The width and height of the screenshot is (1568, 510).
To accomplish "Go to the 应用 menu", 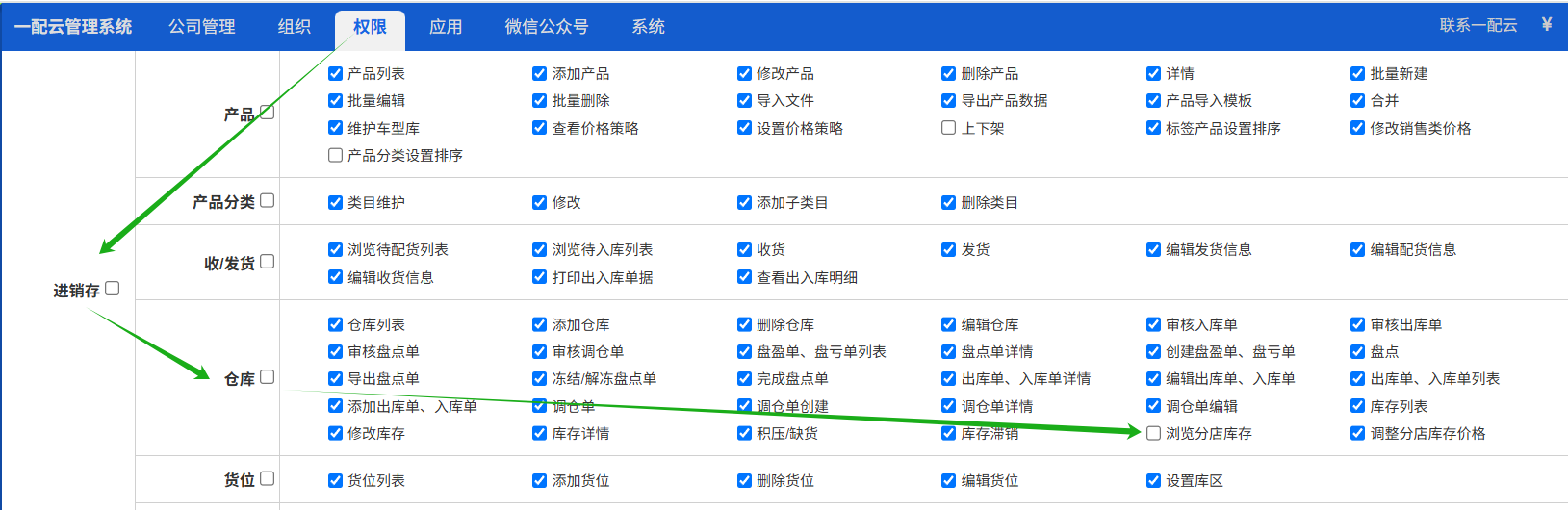I will [446, 27].
